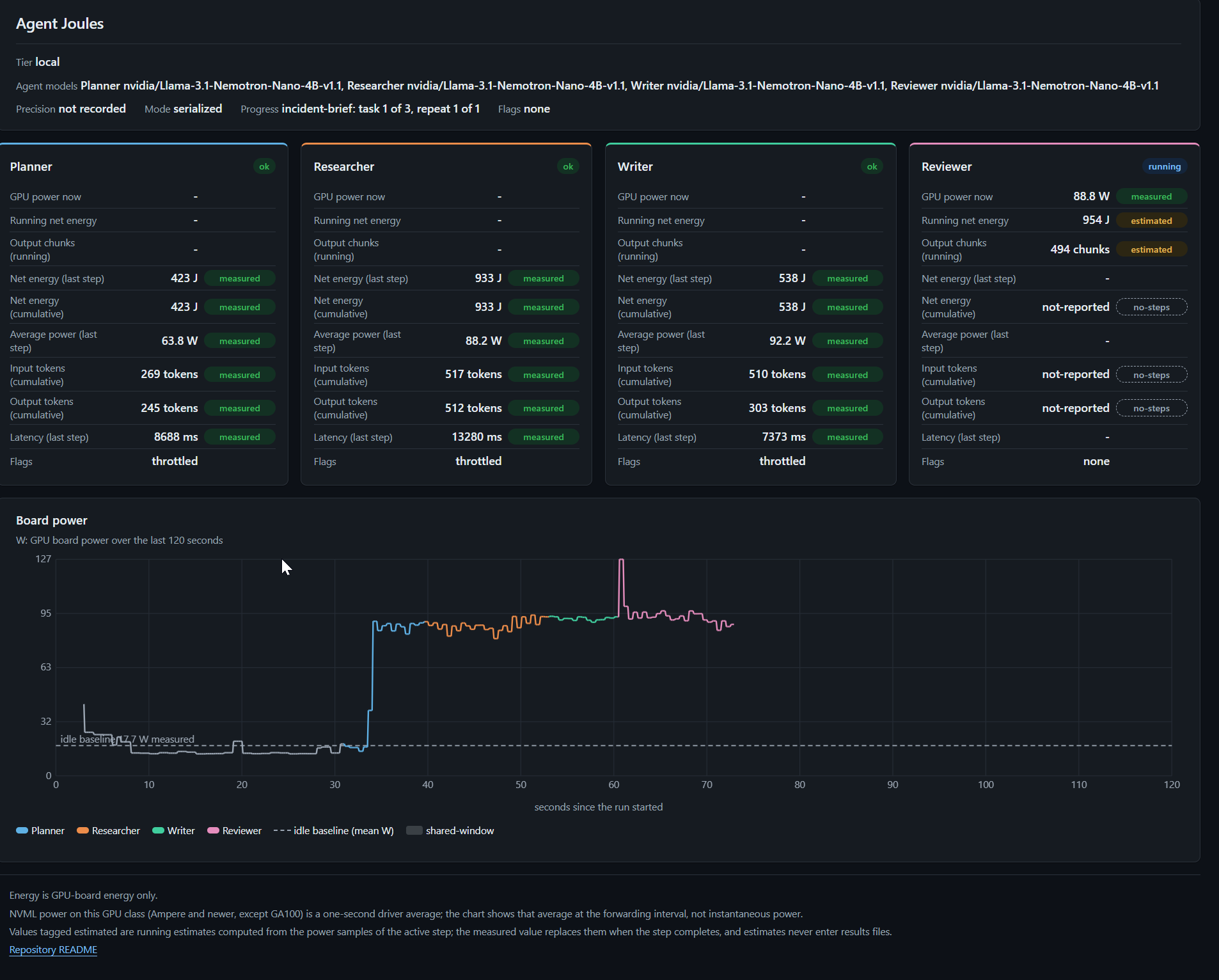Click the Planner ok status badge

[x=264, y=167]
